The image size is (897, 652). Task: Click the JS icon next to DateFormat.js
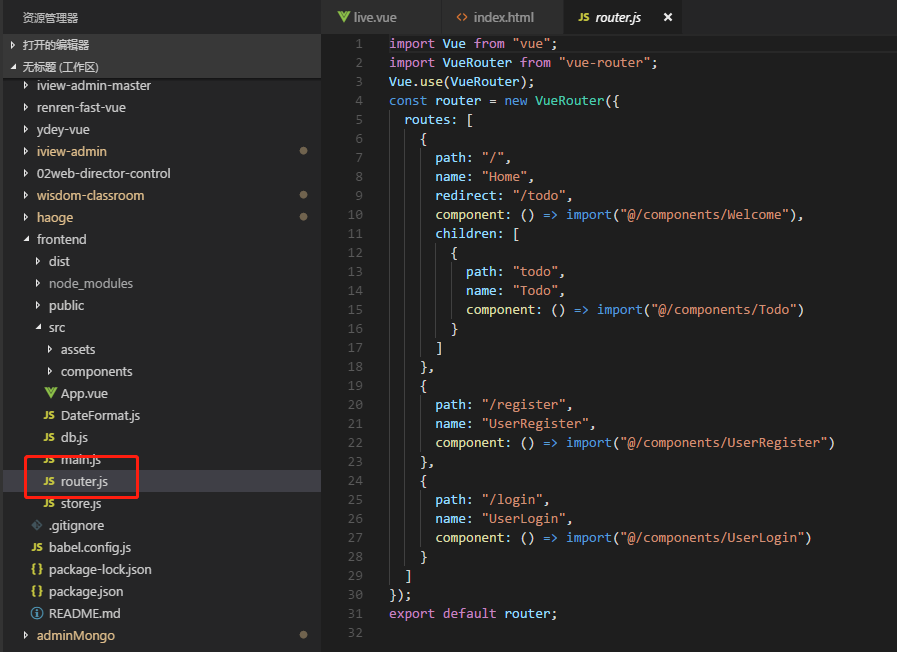[x=50, y=415]
